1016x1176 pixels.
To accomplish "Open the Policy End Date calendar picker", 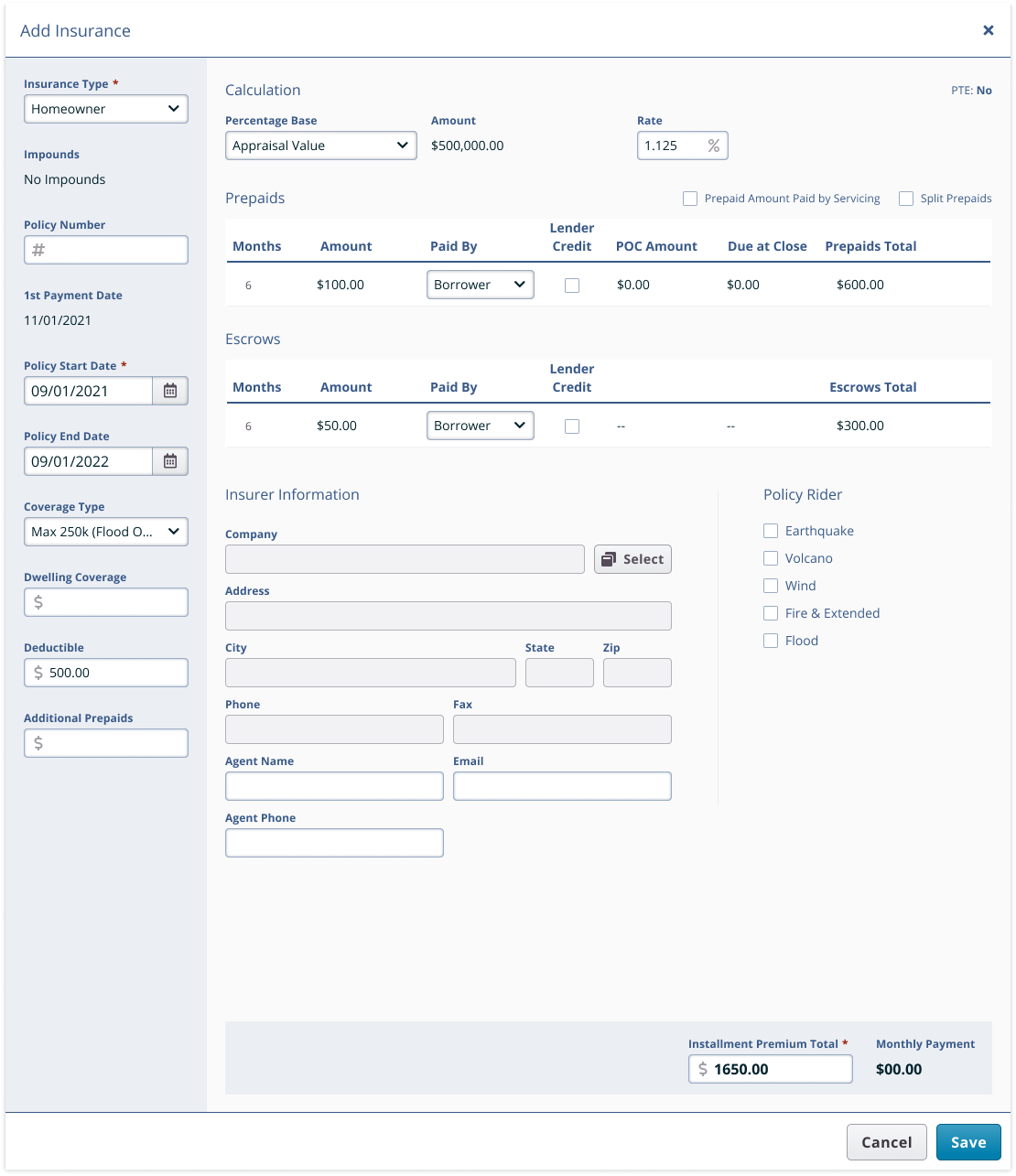I will tap(170, 461).
